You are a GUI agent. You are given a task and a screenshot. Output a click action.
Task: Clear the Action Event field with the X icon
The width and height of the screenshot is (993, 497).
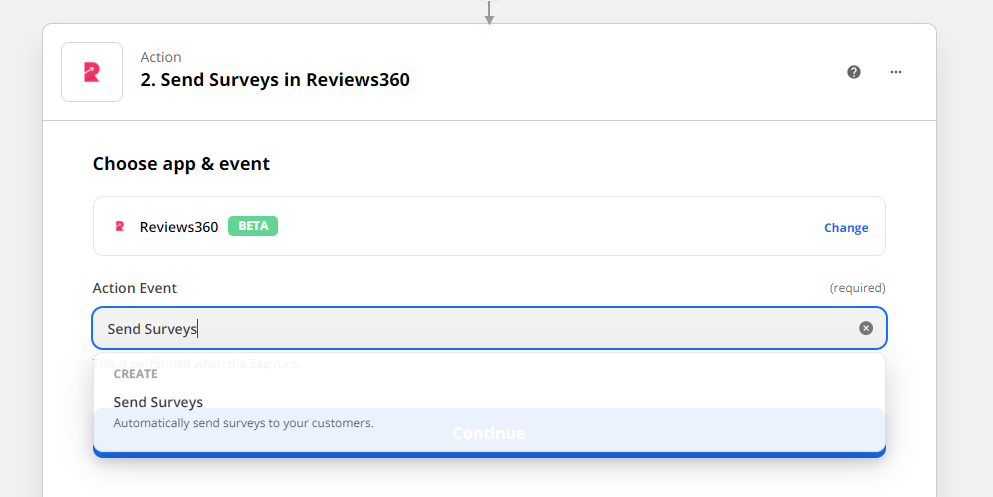pyautogui.click(x=866, y=328)
